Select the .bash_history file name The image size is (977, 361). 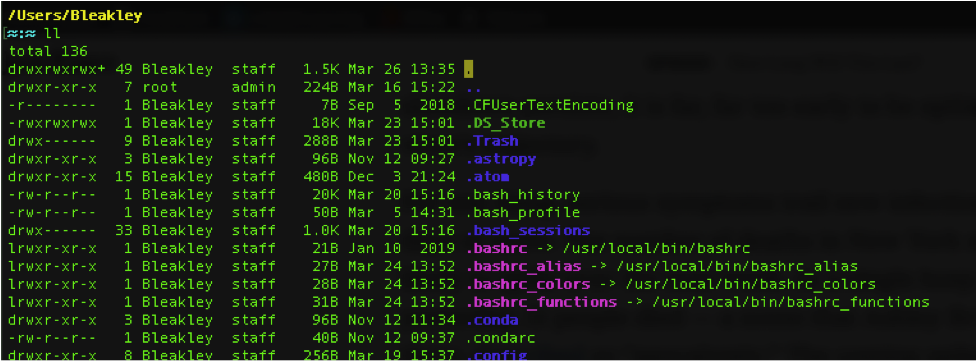click(x=523, y=195)
